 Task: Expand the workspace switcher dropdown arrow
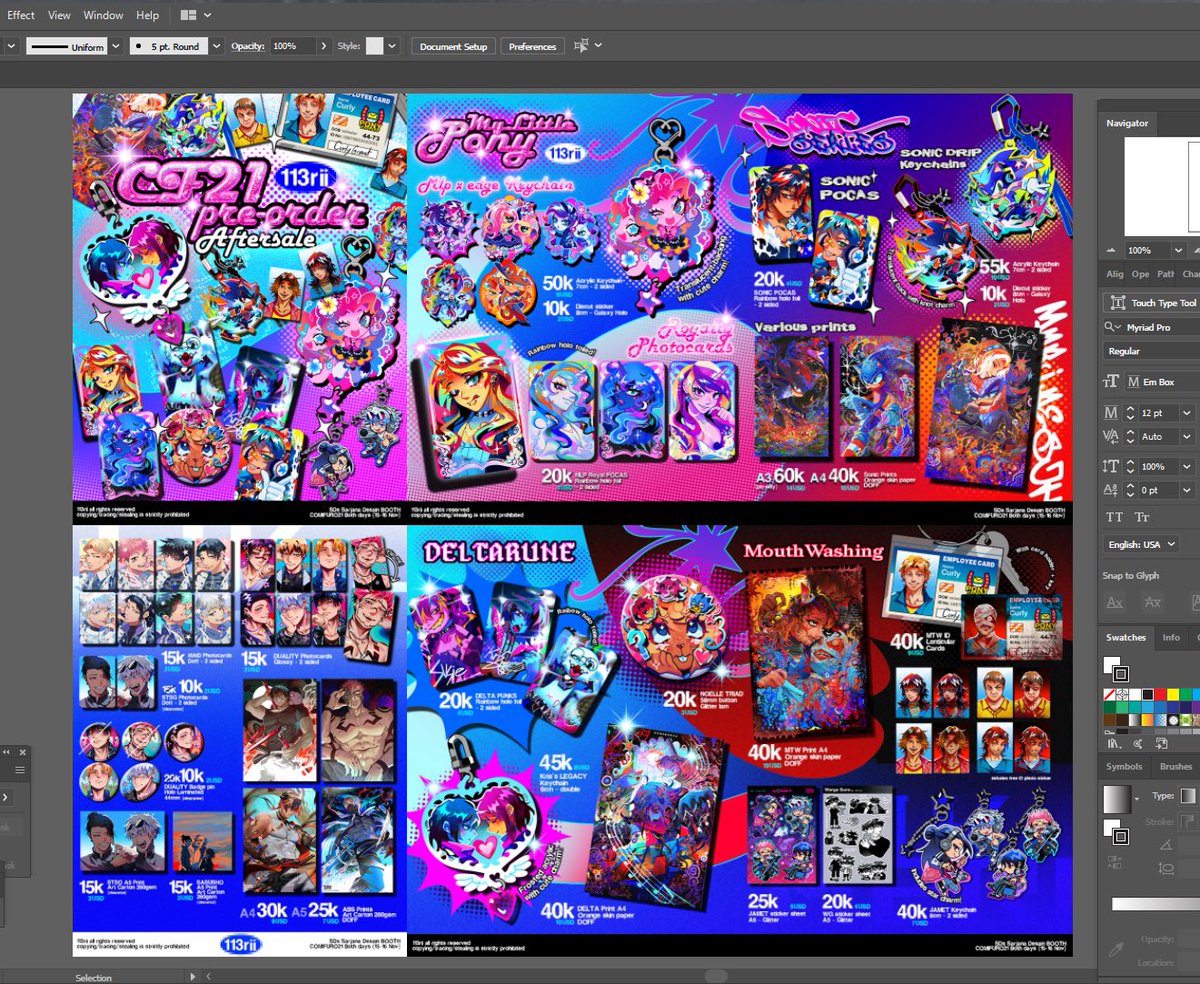point(207,16)
